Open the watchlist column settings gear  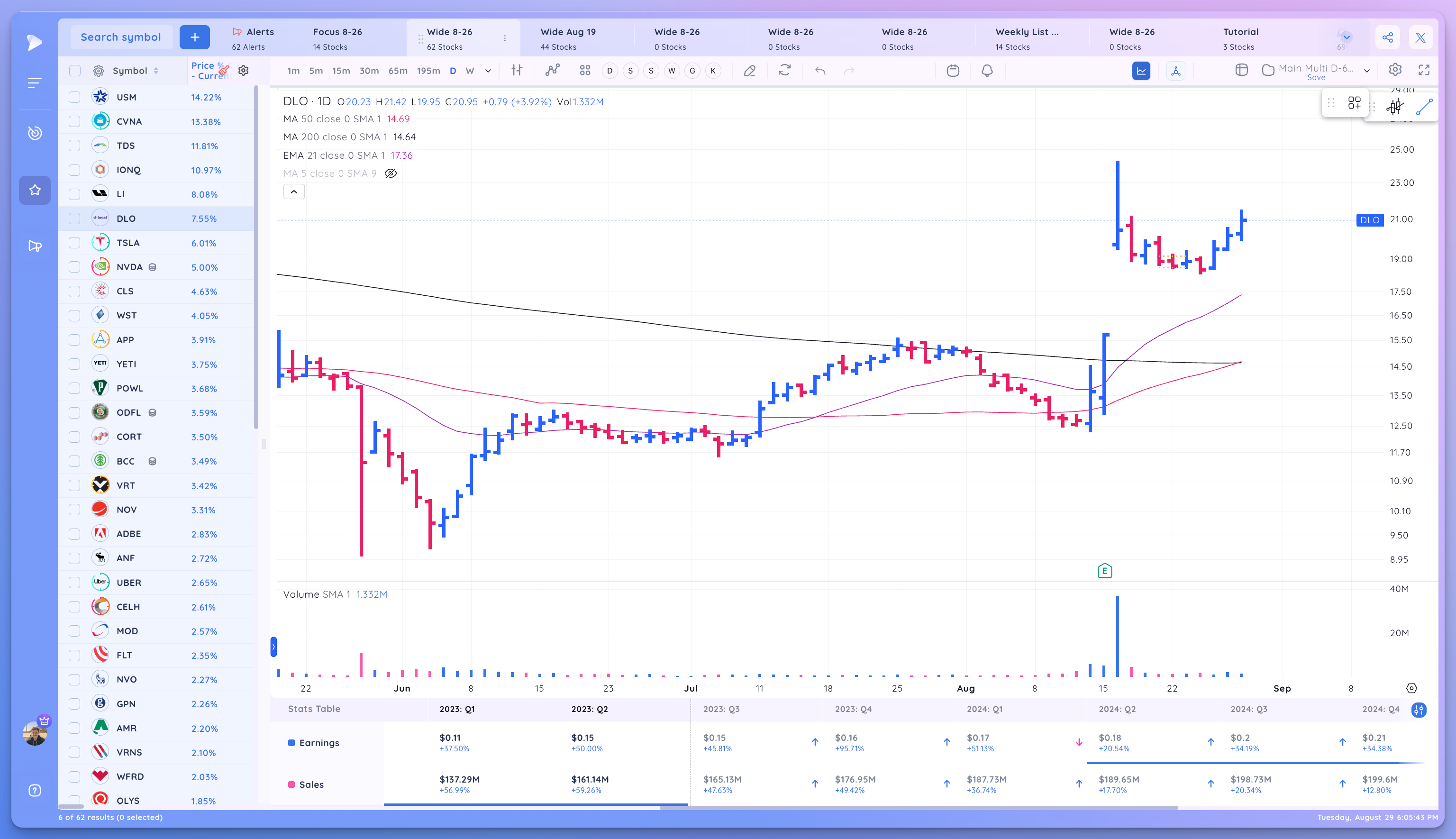[99, 70]
